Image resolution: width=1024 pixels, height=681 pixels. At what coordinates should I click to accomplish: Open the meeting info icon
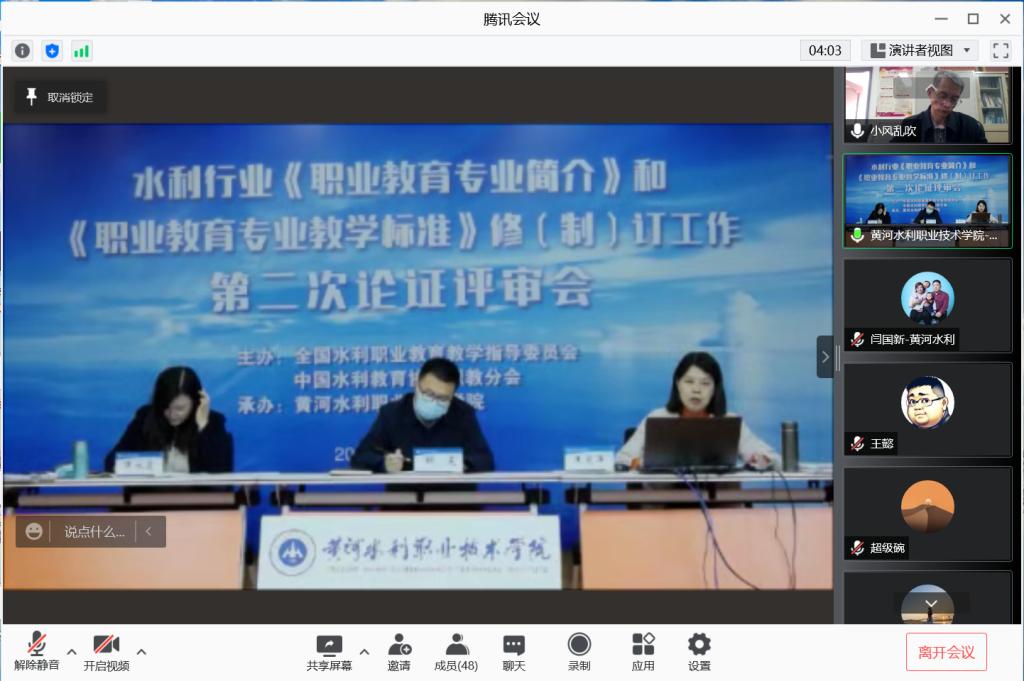click(22, 50)
